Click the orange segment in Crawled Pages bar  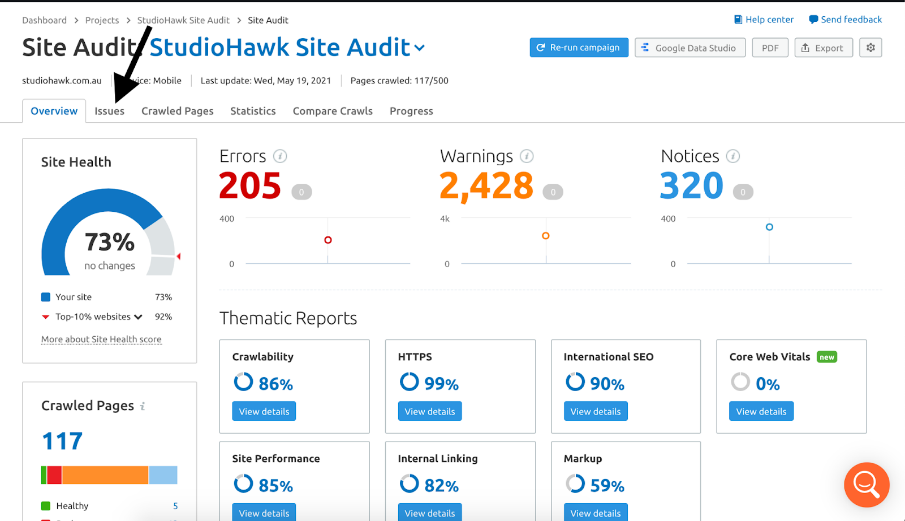coord(105,475)
